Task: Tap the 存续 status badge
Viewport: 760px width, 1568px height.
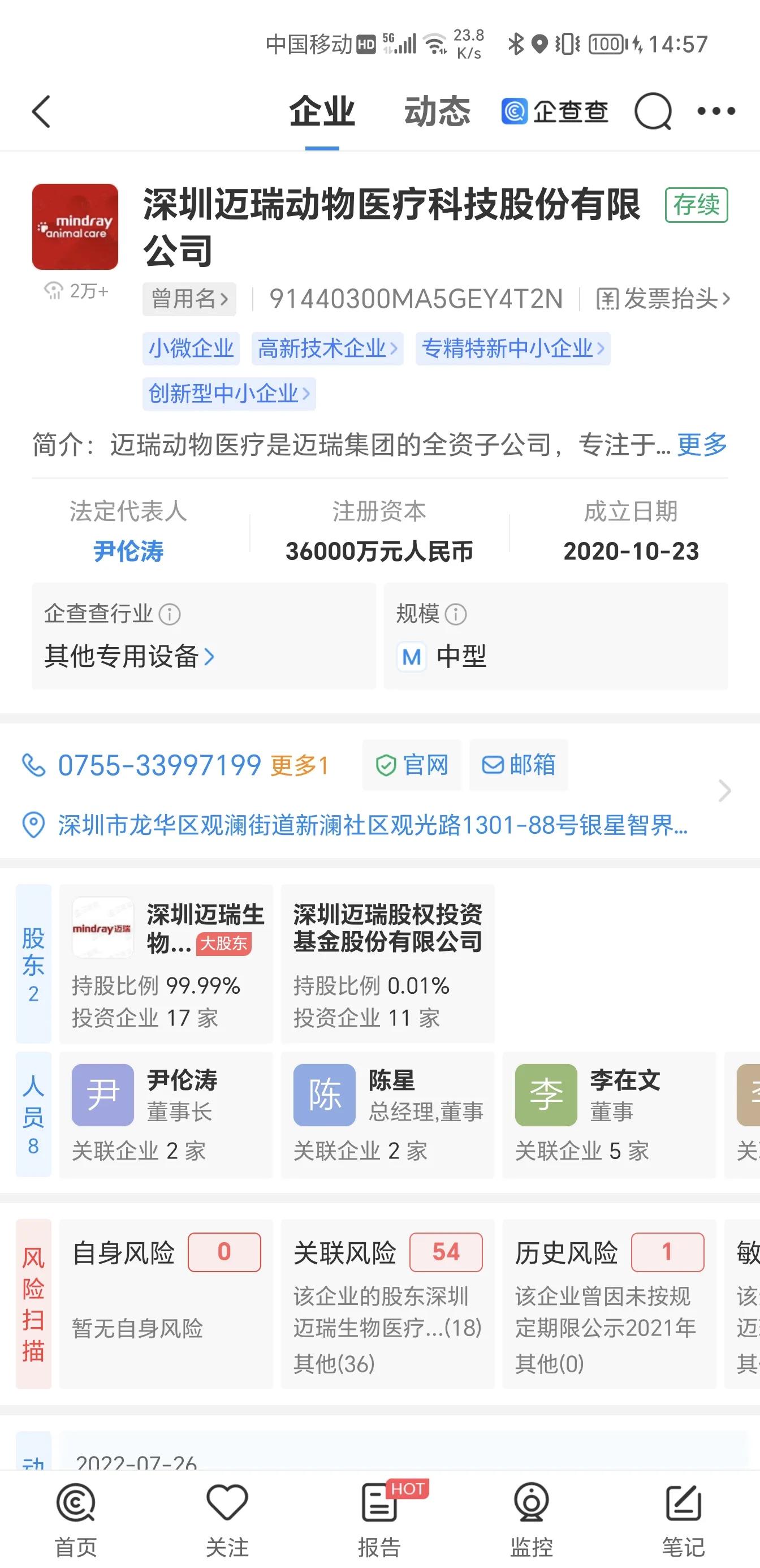Action: (696, 205)
